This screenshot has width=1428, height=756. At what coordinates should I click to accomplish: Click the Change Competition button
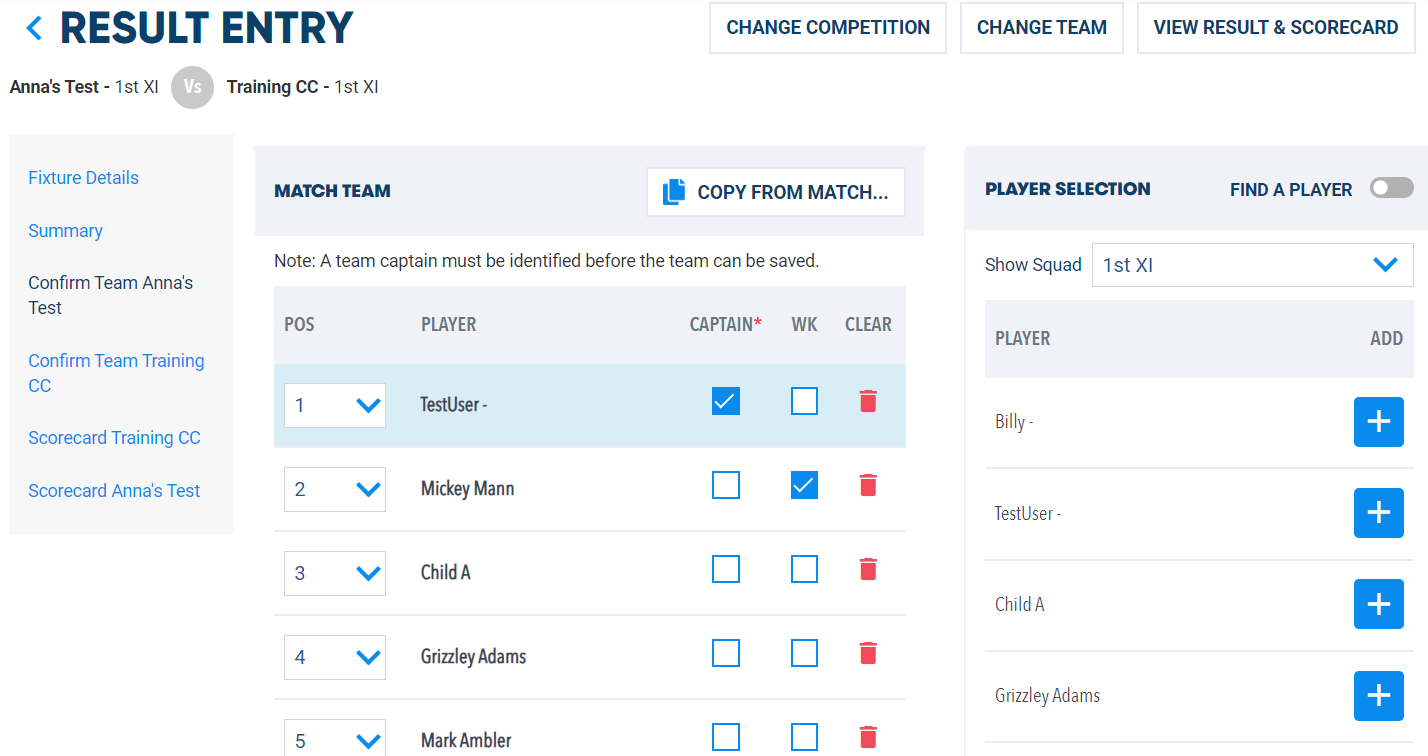click(x=827, y=27)
